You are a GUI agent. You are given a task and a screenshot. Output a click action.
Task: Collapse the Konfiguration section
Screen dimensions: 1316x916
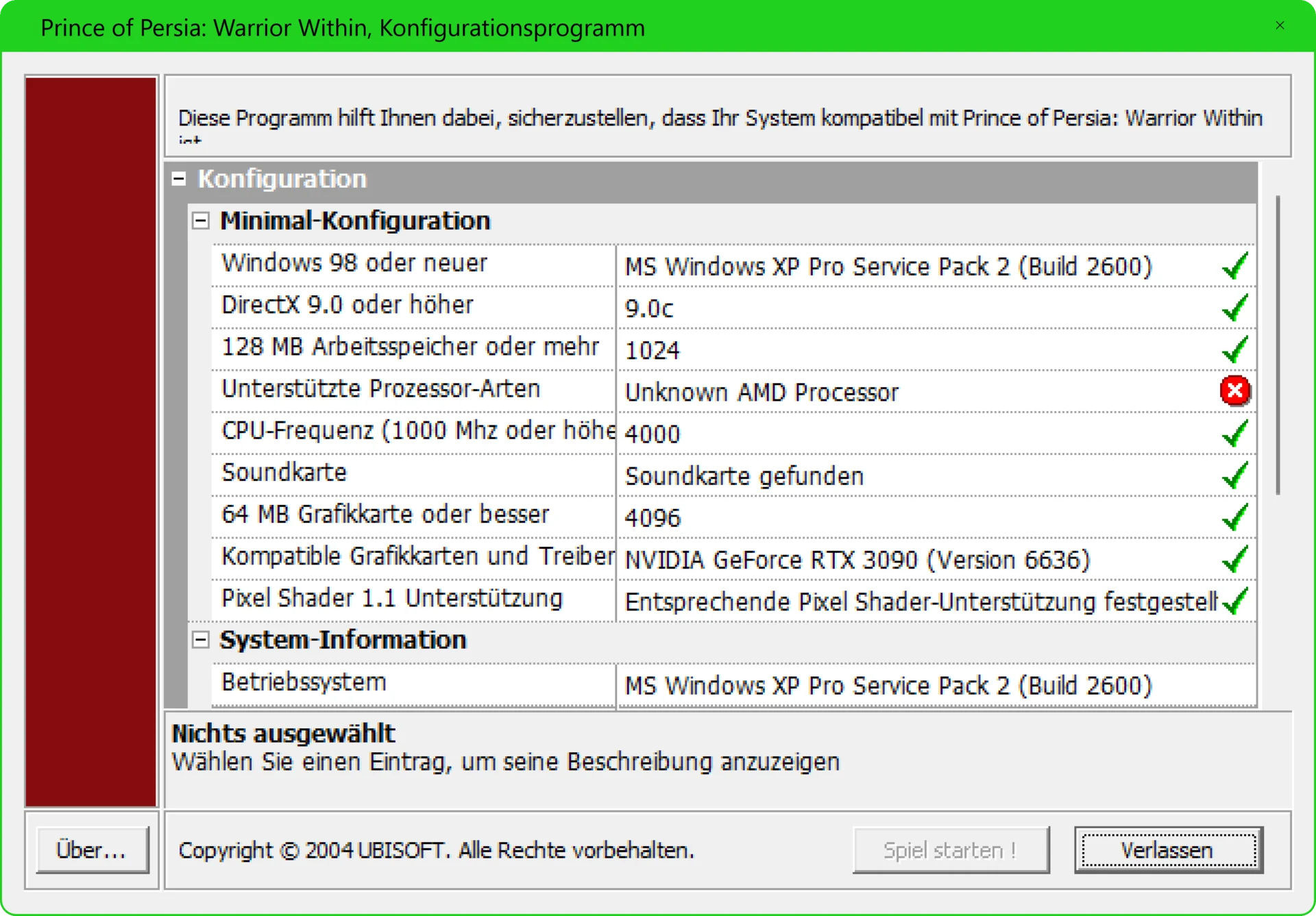coord(179,179)
